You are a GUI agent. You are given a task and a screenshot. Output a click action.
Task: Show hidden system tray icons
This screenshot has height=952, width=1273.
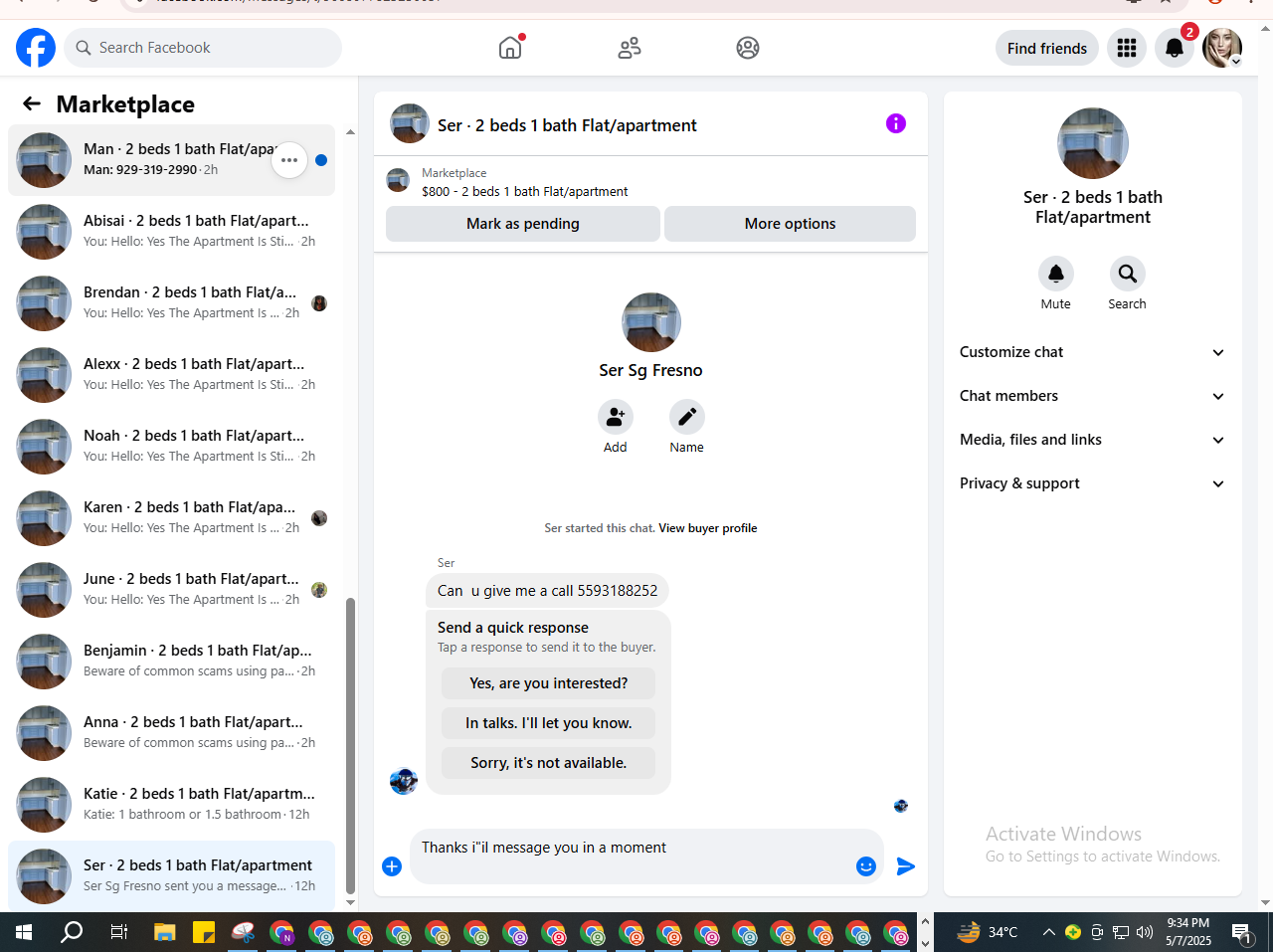1048,932
